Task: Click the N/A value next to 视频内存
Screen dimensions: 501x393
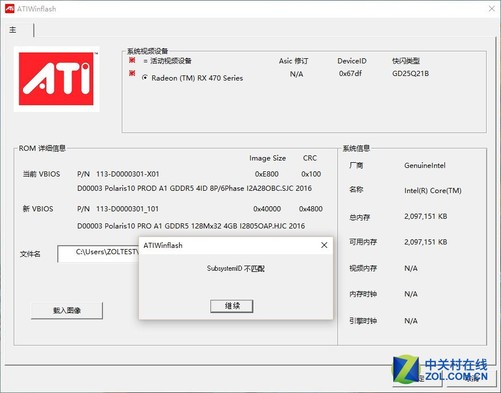Action: click(411, 268)
